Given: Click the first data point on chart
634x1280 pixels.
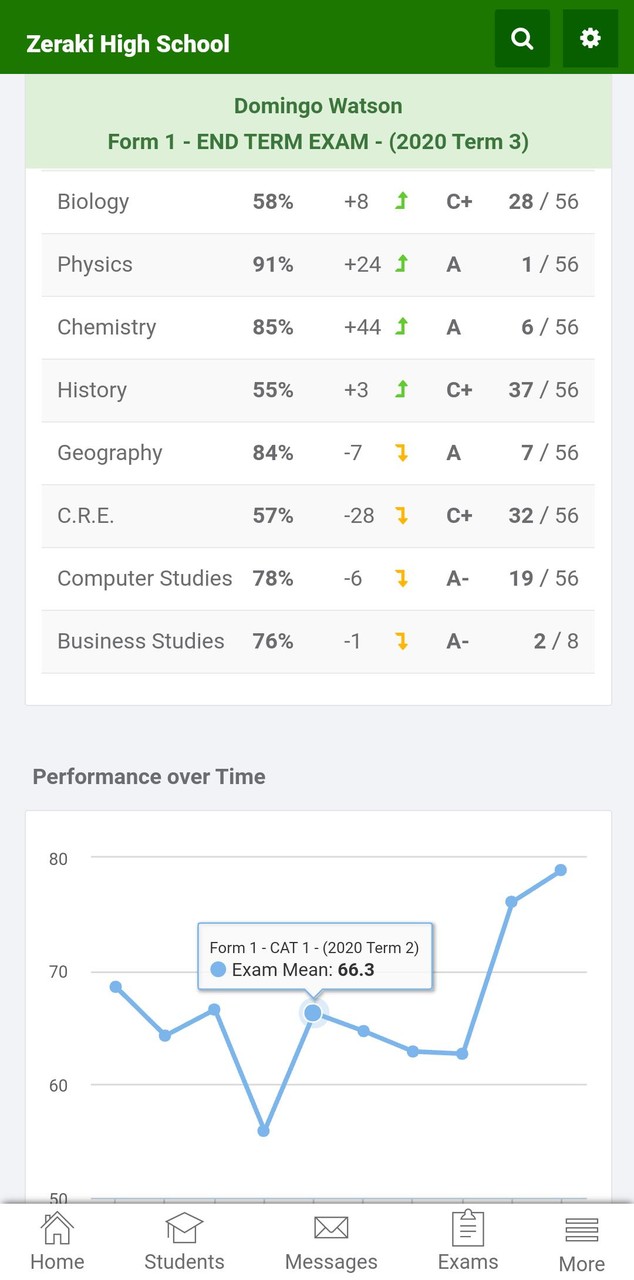Looking at the screenshot, I should [x=116, y=987].
